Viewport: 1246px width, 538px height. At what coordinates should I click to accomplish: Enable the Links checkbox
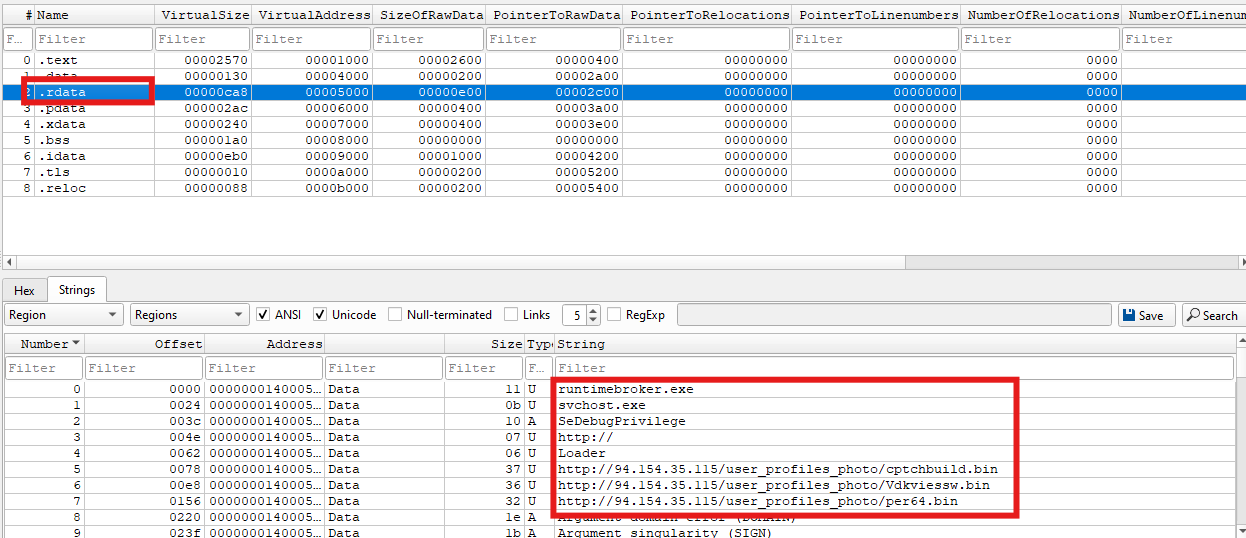click(511, 315)
